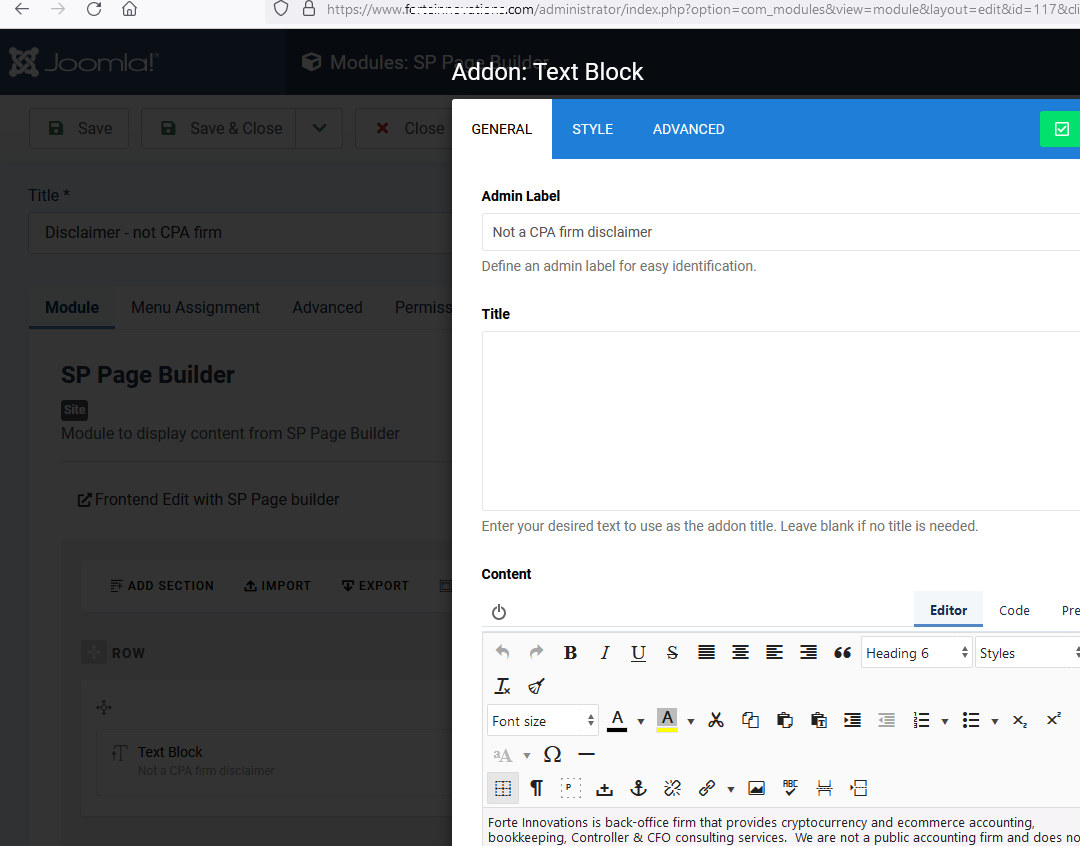This screenshot has height=846, width=1080.
Task: Insert an image using the picture icon
Action: 756,788
